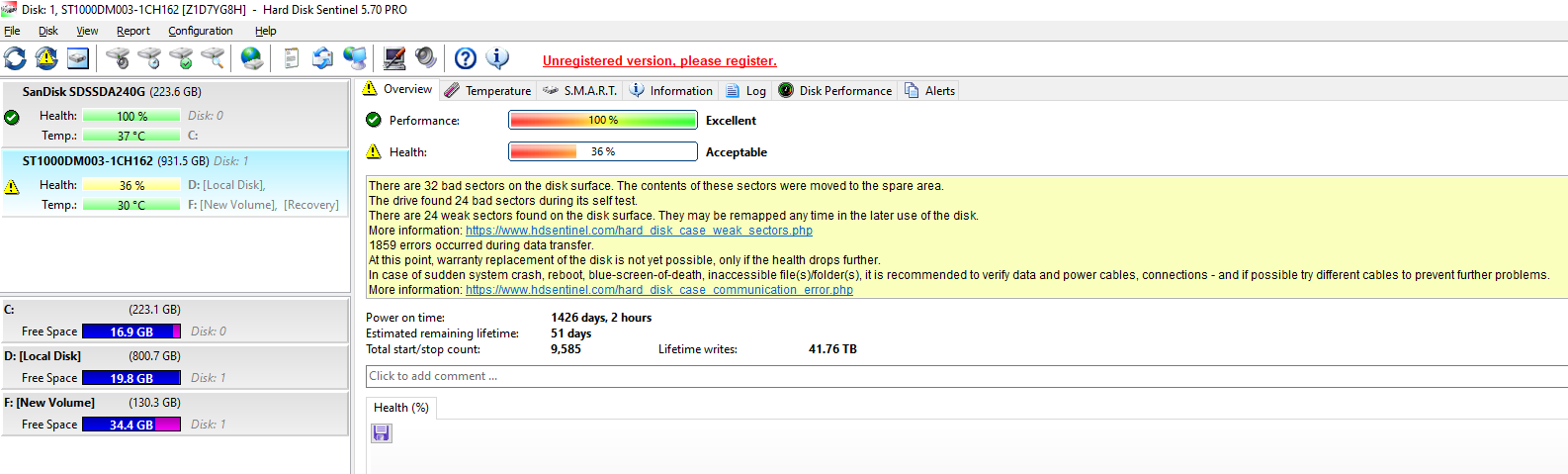Image resolution: width=1568 pixels, height=474 pixels.
Task: Open the Help menu
Action: (266, 31)
